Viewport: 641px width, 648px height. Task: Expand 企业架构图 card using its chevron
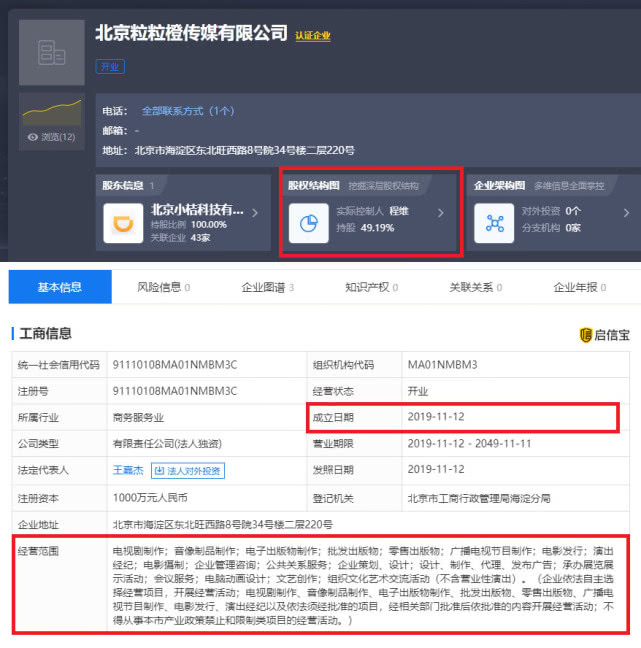[x=626, y=213]
